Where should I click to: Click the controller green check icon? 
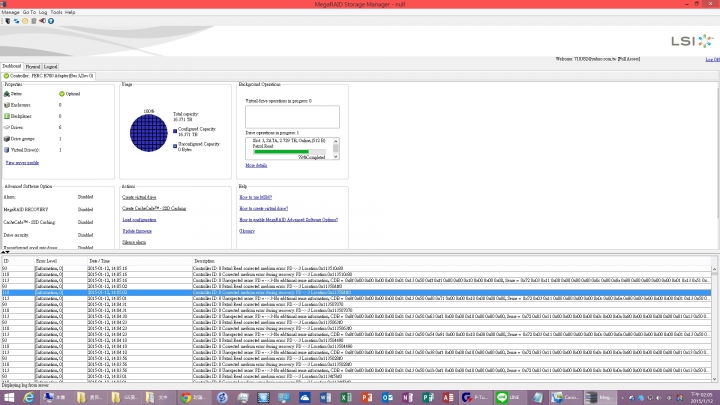pos(6,76)
